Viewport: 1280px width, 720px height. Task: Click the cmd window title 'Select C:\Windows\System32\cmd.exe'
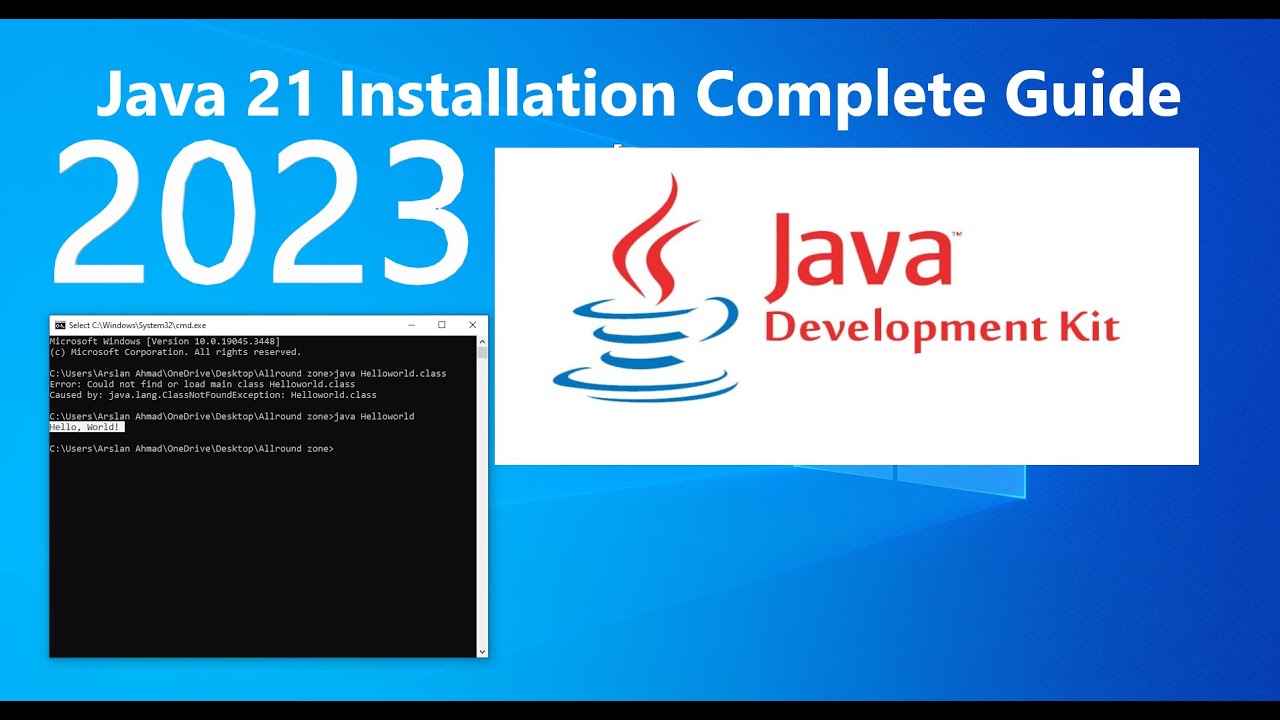137,325
